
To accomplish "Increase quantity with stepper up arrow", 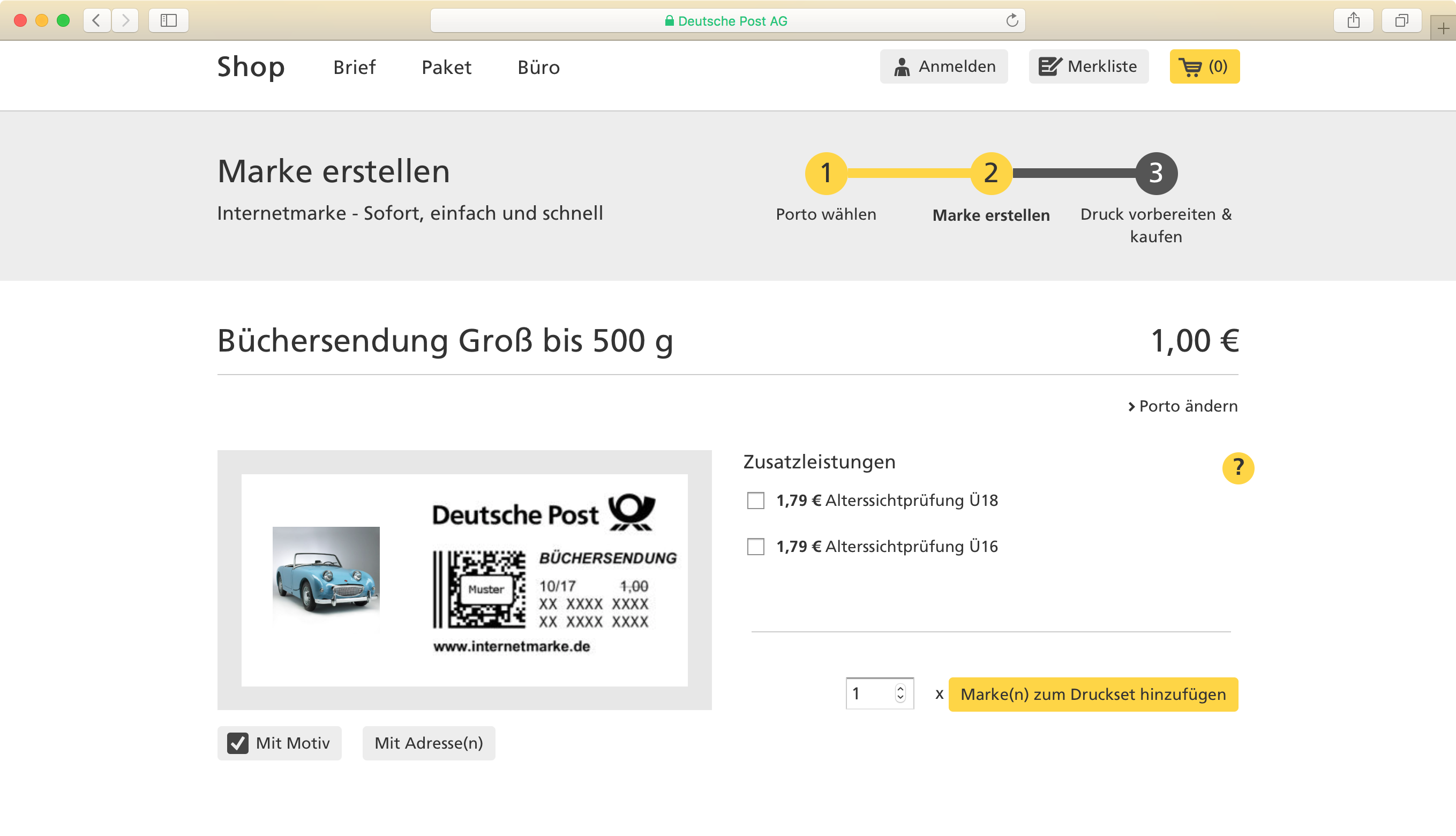I will pyautogui.click(x=900, y=688).
